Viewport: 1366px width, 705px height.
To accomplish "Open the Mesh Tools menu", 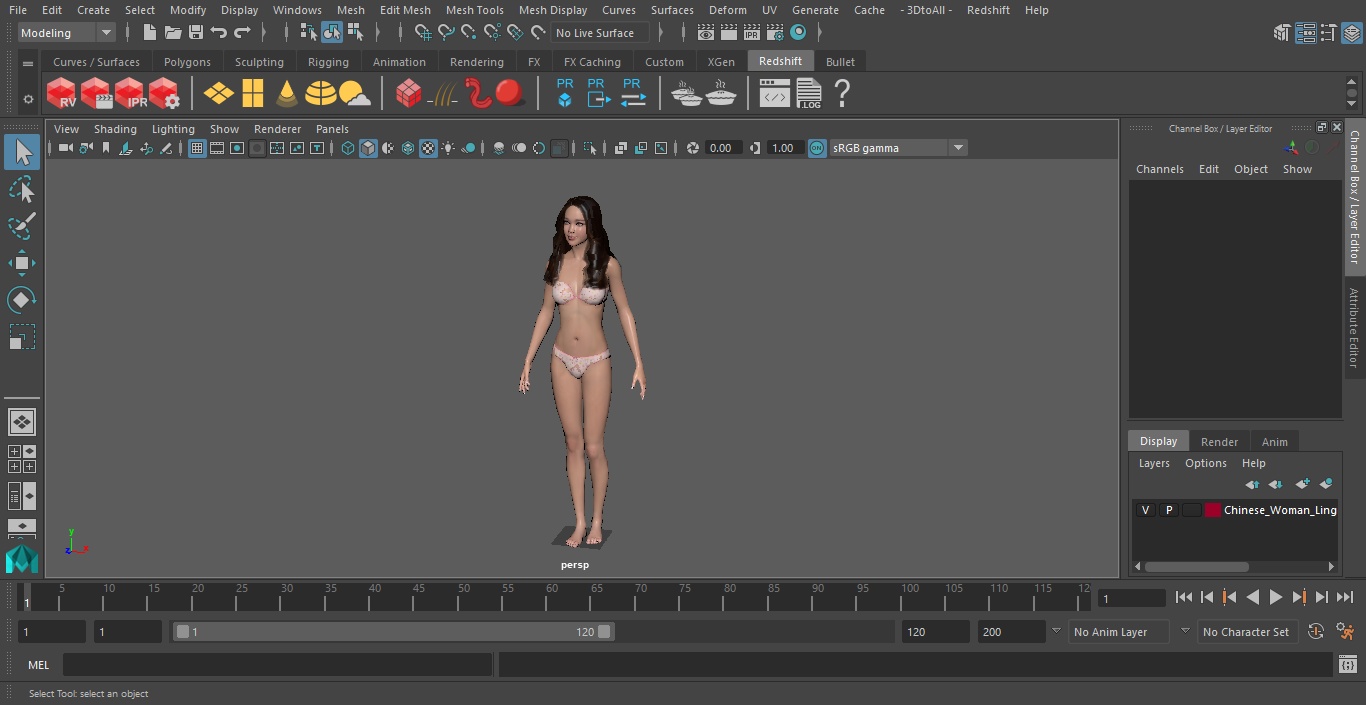I will [474, 10].
